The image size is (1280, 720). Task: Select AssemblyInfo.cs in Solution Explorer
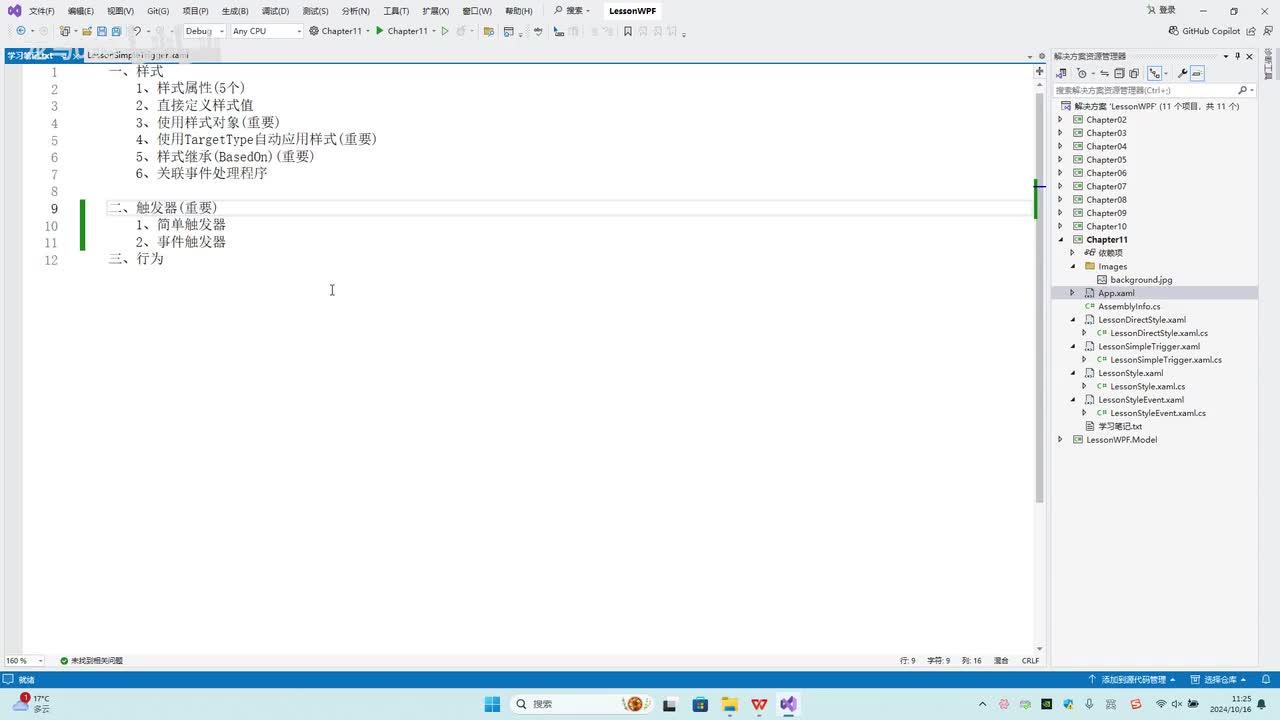point(1129,307)
